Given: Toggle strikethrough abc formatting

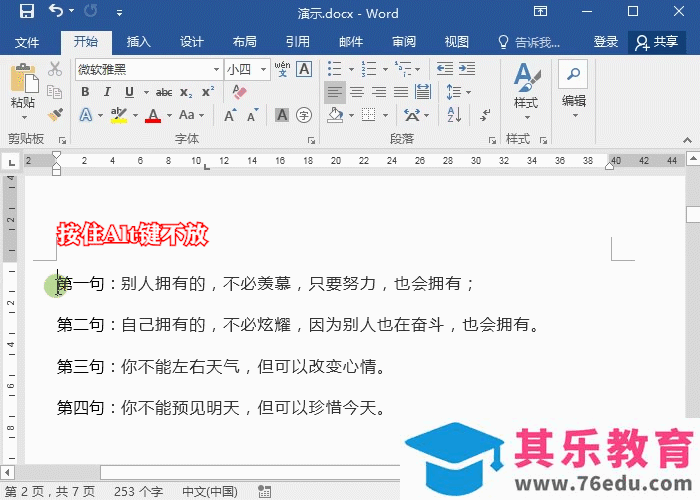Looking at the screenshot, I should click(164, 92).
